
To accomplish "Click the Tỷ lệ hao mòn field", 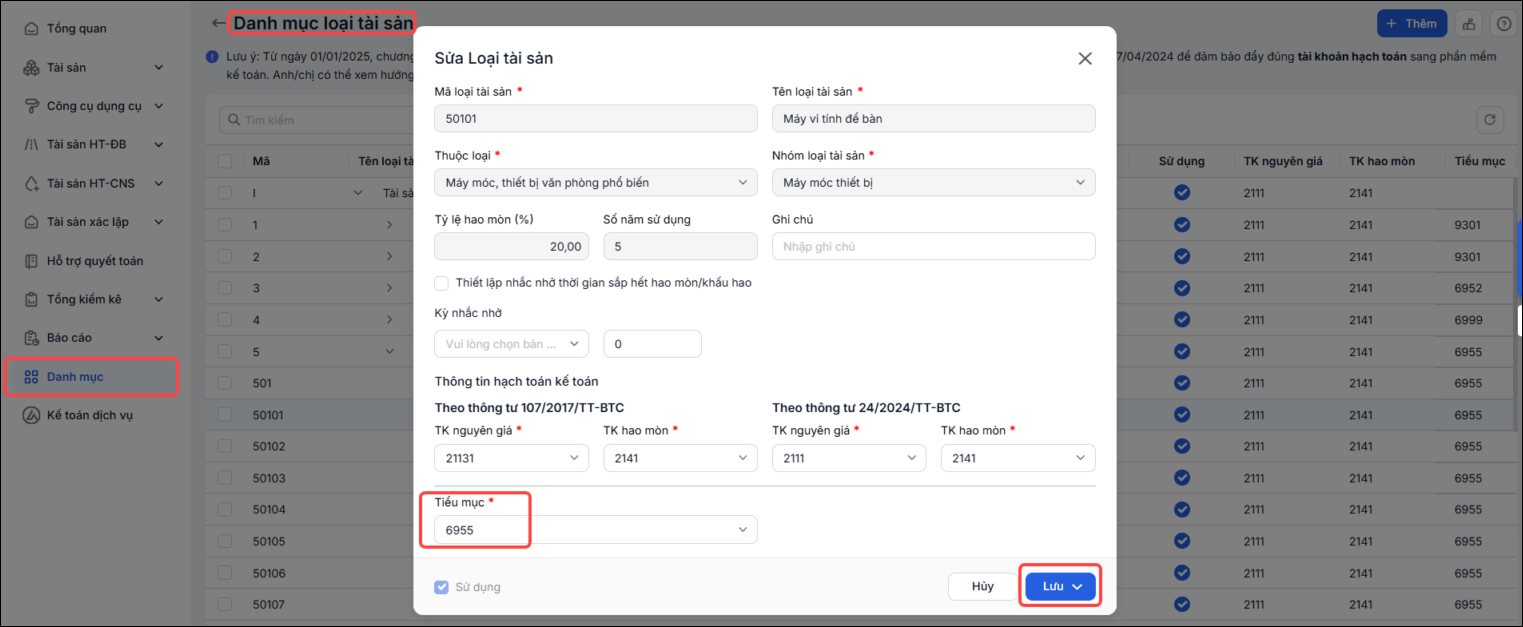I will [512, 246].
